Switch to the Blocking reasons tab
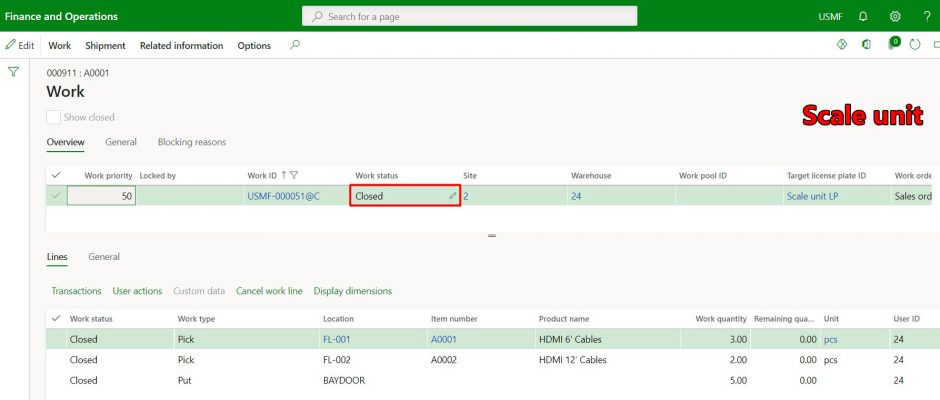 pos(192,143)
